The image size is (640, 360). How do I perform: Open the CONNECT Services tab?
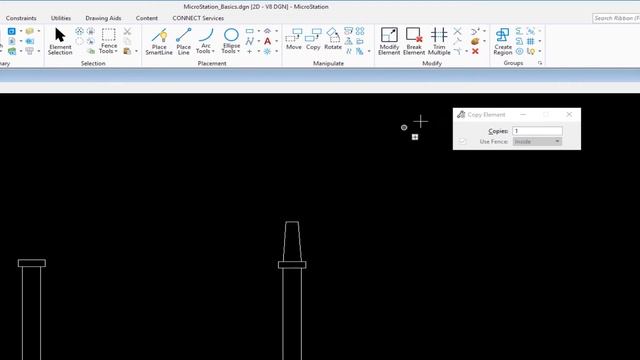point(198,18)
